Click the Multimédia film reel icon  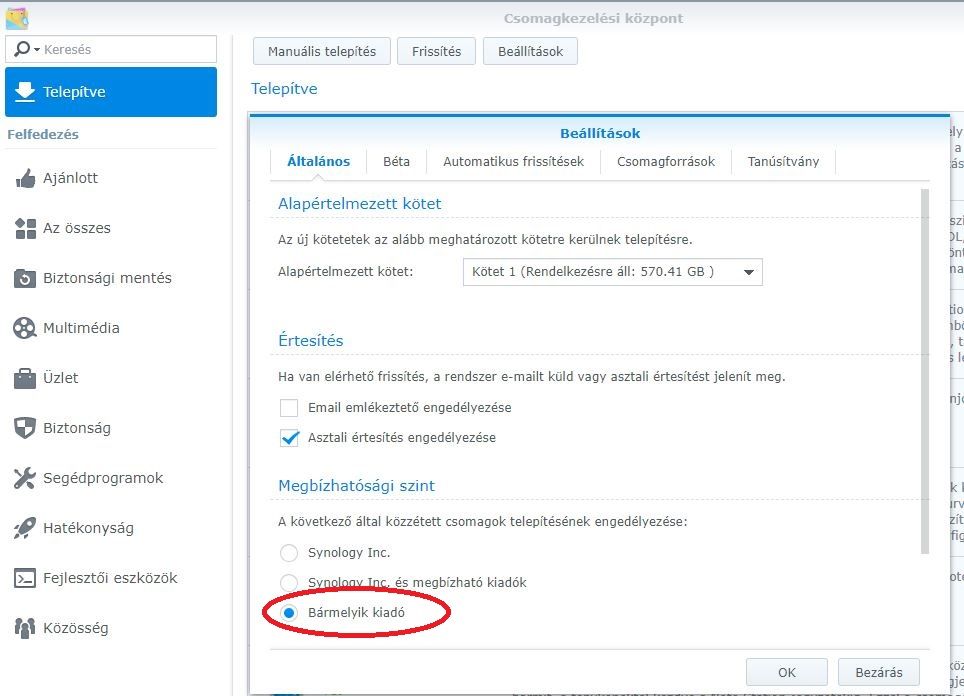25,328
